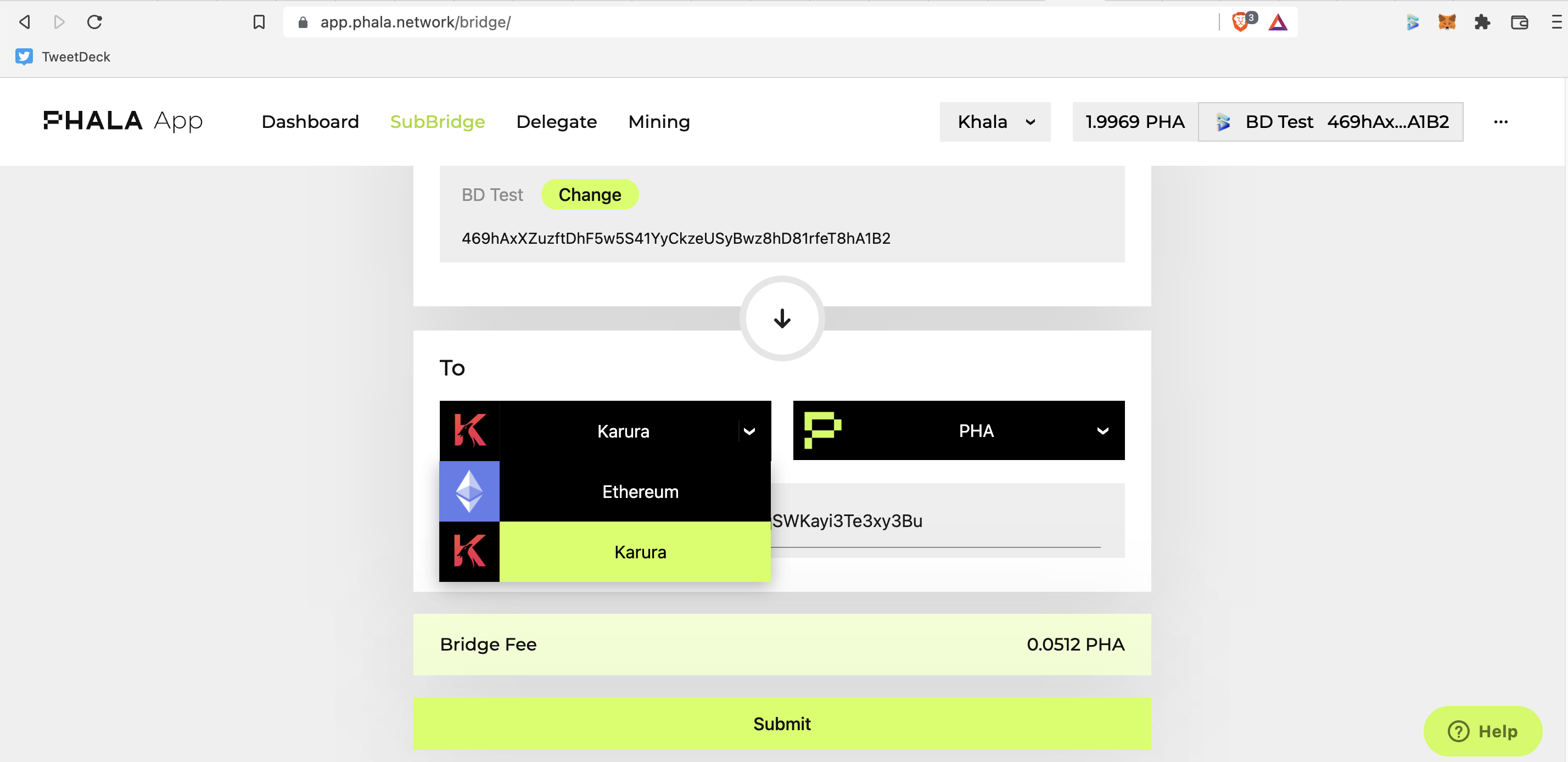Click the destination address input field

[936, 521]
